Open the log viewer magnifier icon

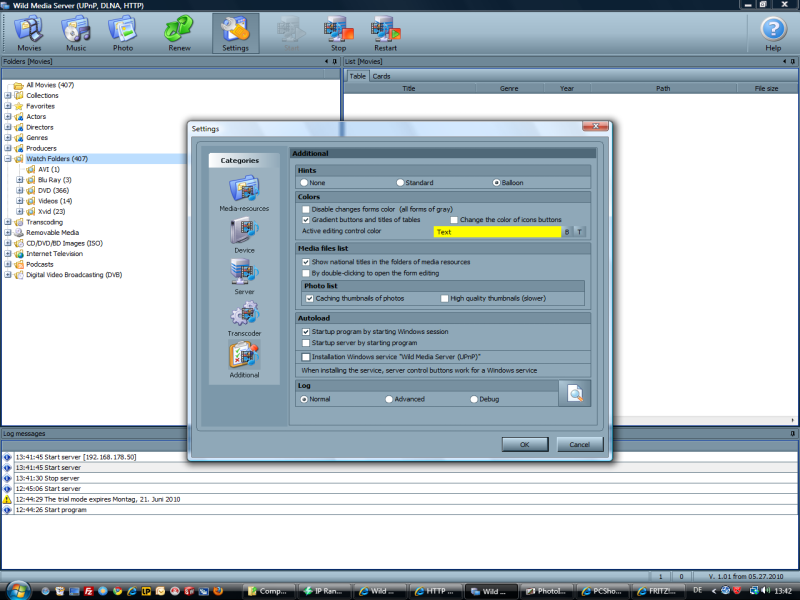pyautogui.click(x=574, y=393)
